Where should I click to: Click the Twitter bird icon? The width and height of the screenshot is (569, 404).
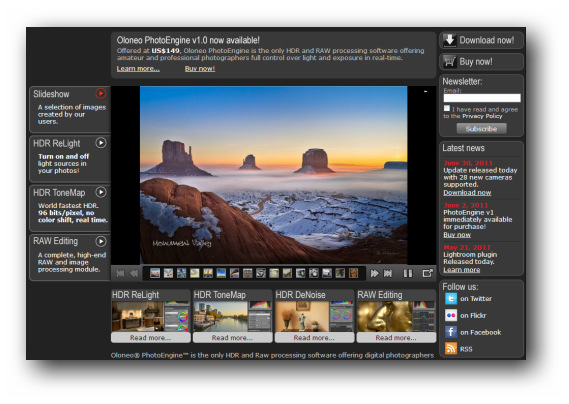(451, 299)
